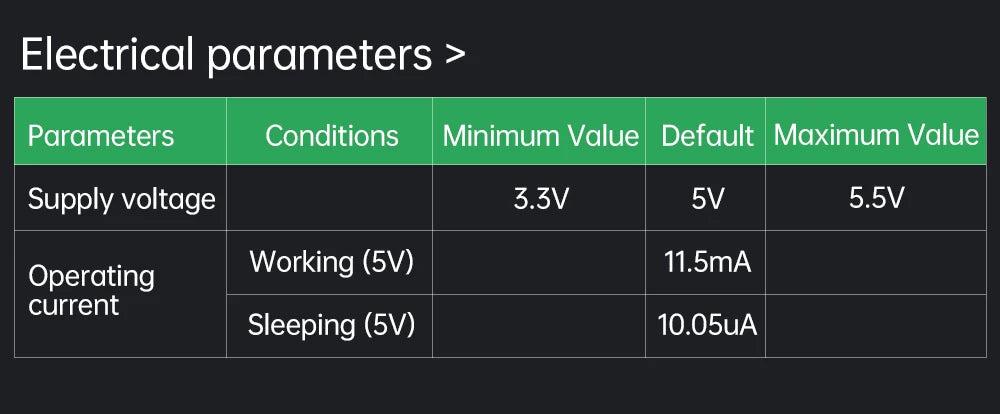Select the 5.5V maximum voltage cell
1000x414 pixels.
[x=876, y=199]
